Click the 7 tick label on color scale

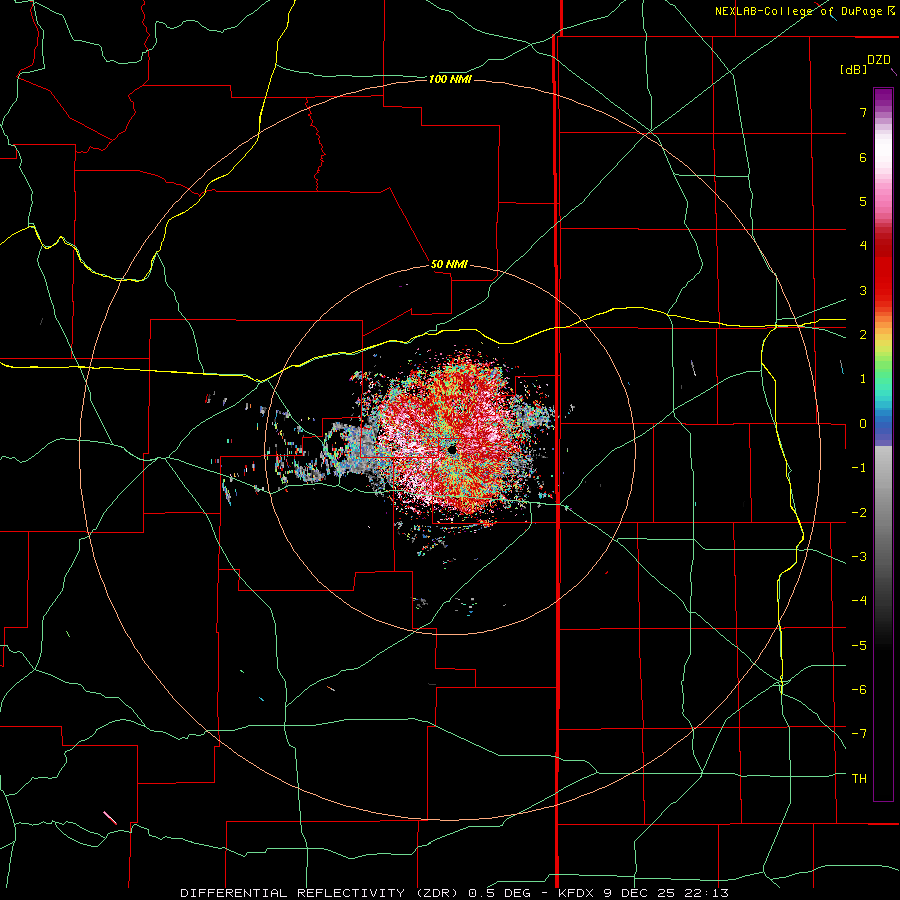tap(863, 112)
